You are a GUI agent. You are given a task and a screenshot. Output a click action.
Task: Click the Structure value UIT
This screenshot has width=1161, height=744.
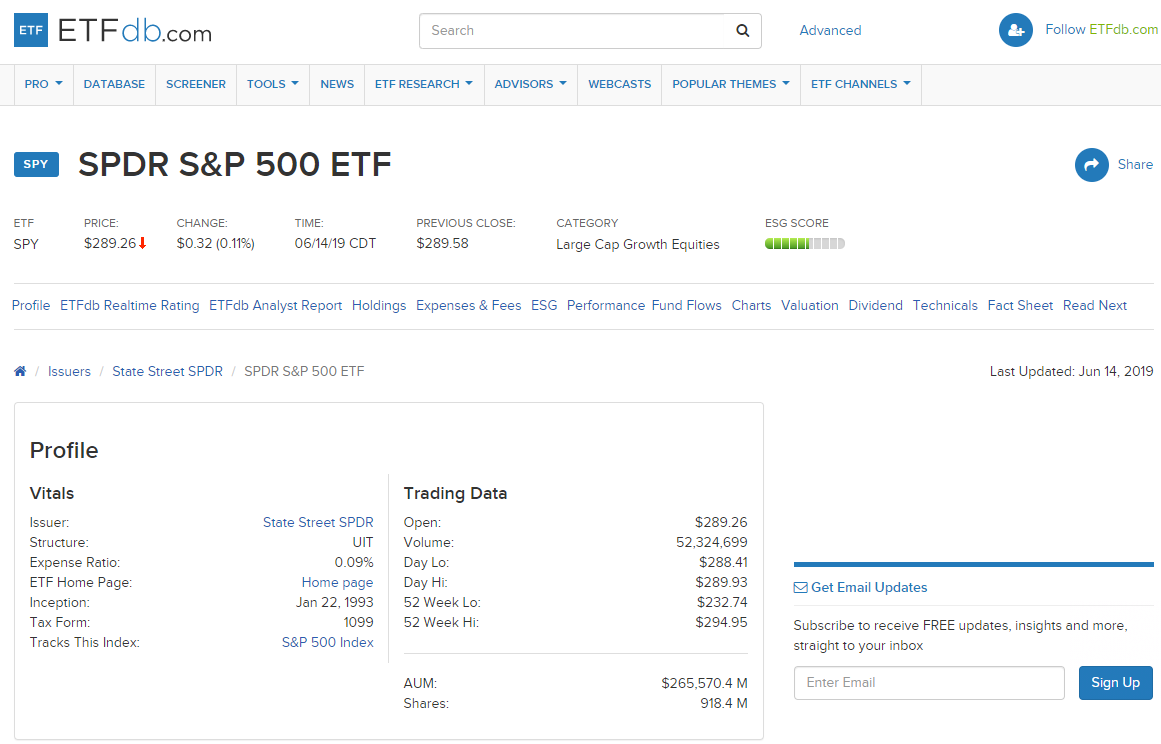coord(363,543)
